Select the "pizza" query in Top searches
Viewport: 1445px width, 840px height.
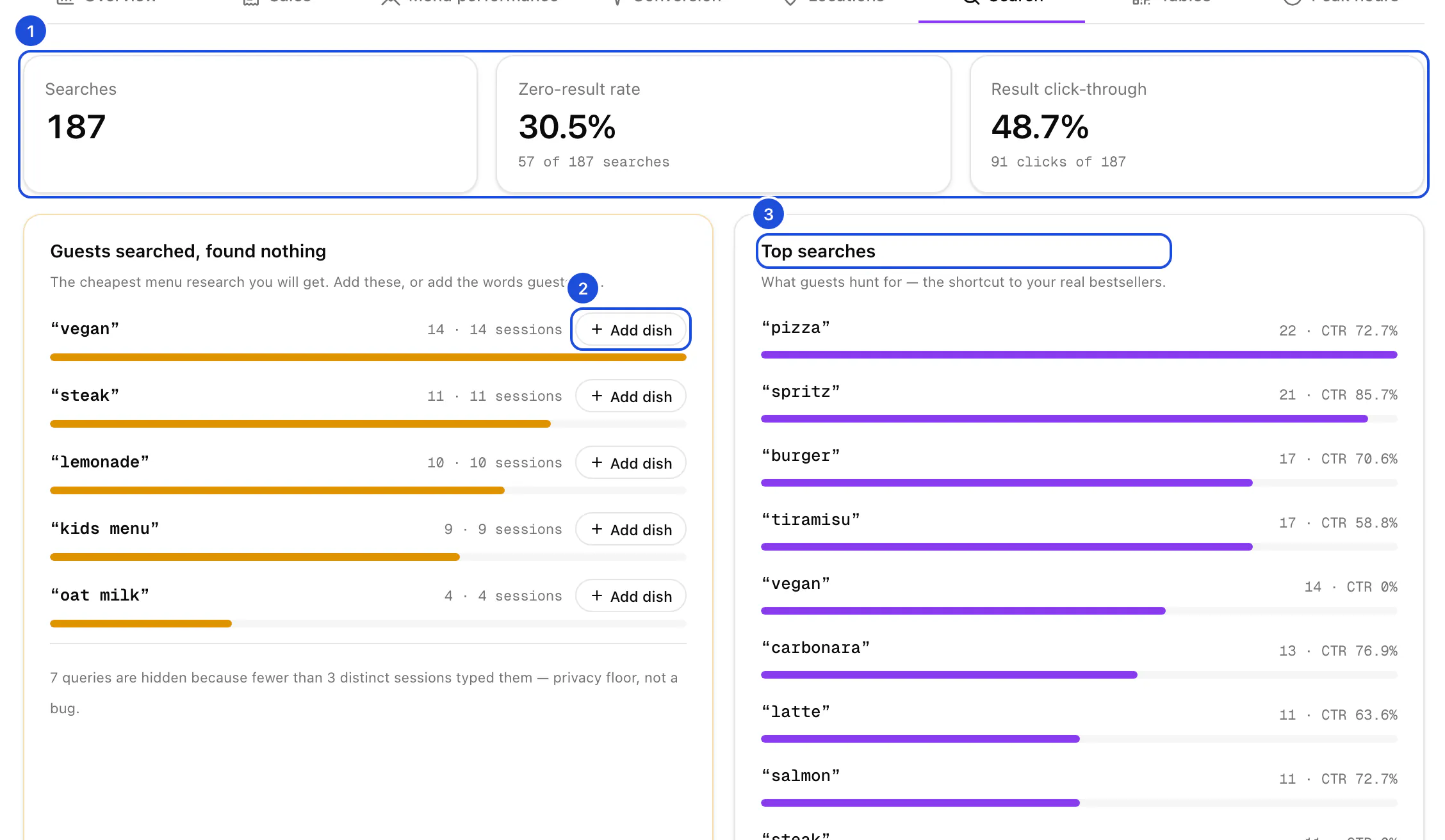tap(796, 328)
